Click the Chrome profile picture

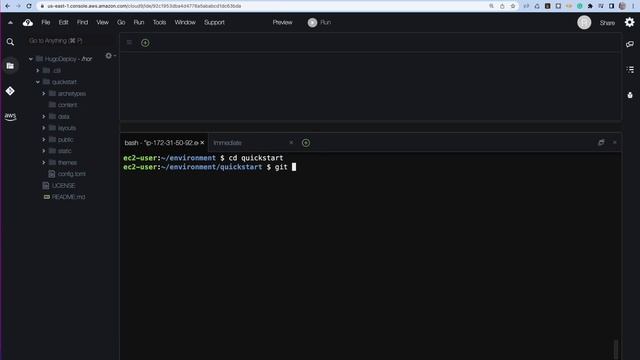click(622, 6)
